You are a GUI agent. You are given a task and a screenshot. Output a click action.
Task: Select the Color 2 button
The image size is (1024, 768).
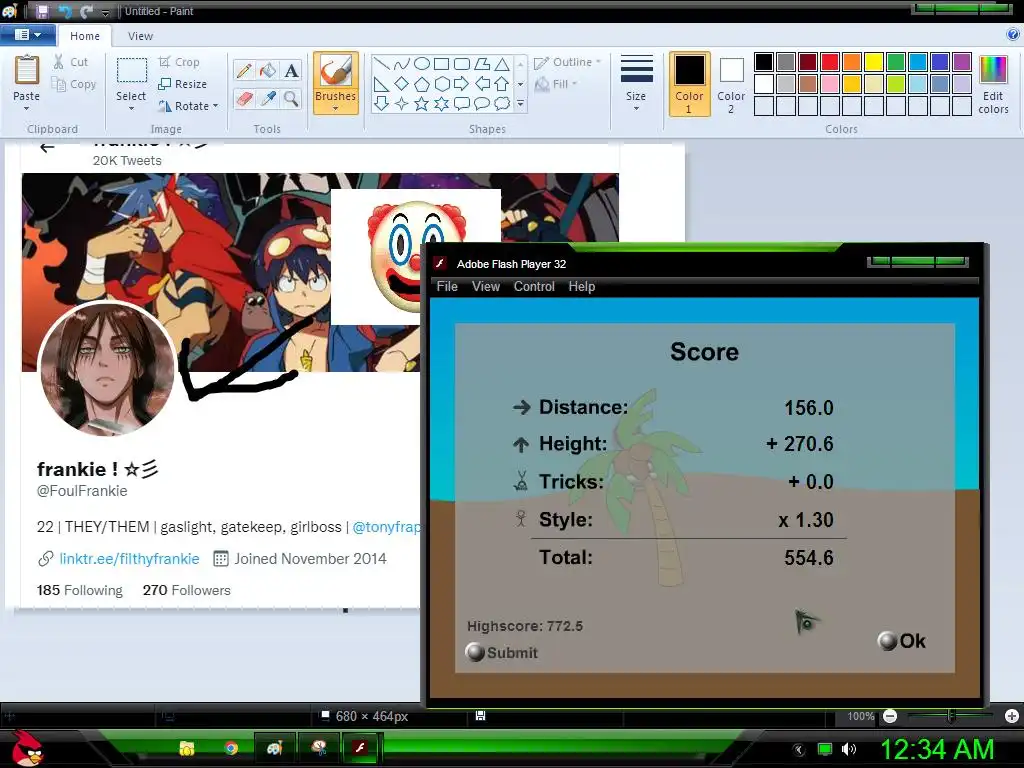[x=731, y=85]
